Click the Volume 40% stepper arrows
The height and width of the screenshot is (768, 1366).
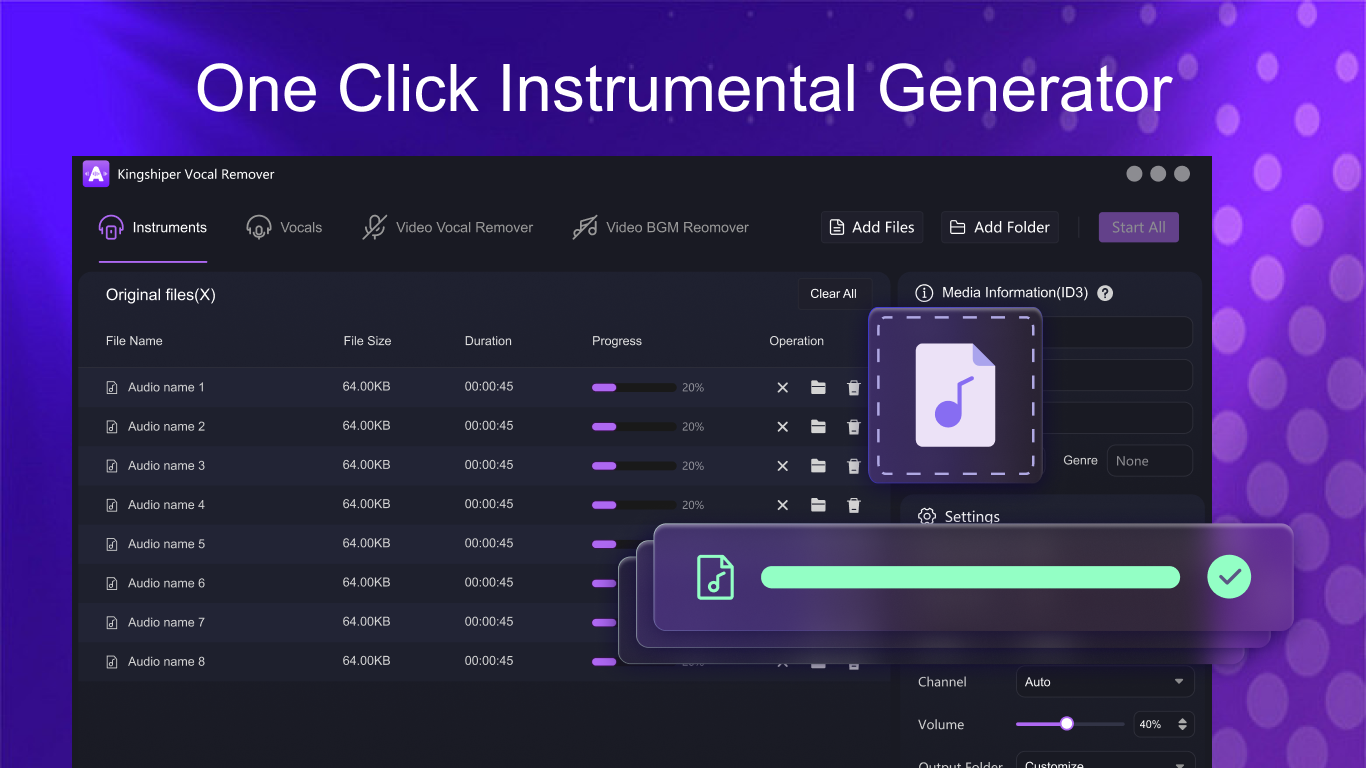(1183, 724)
